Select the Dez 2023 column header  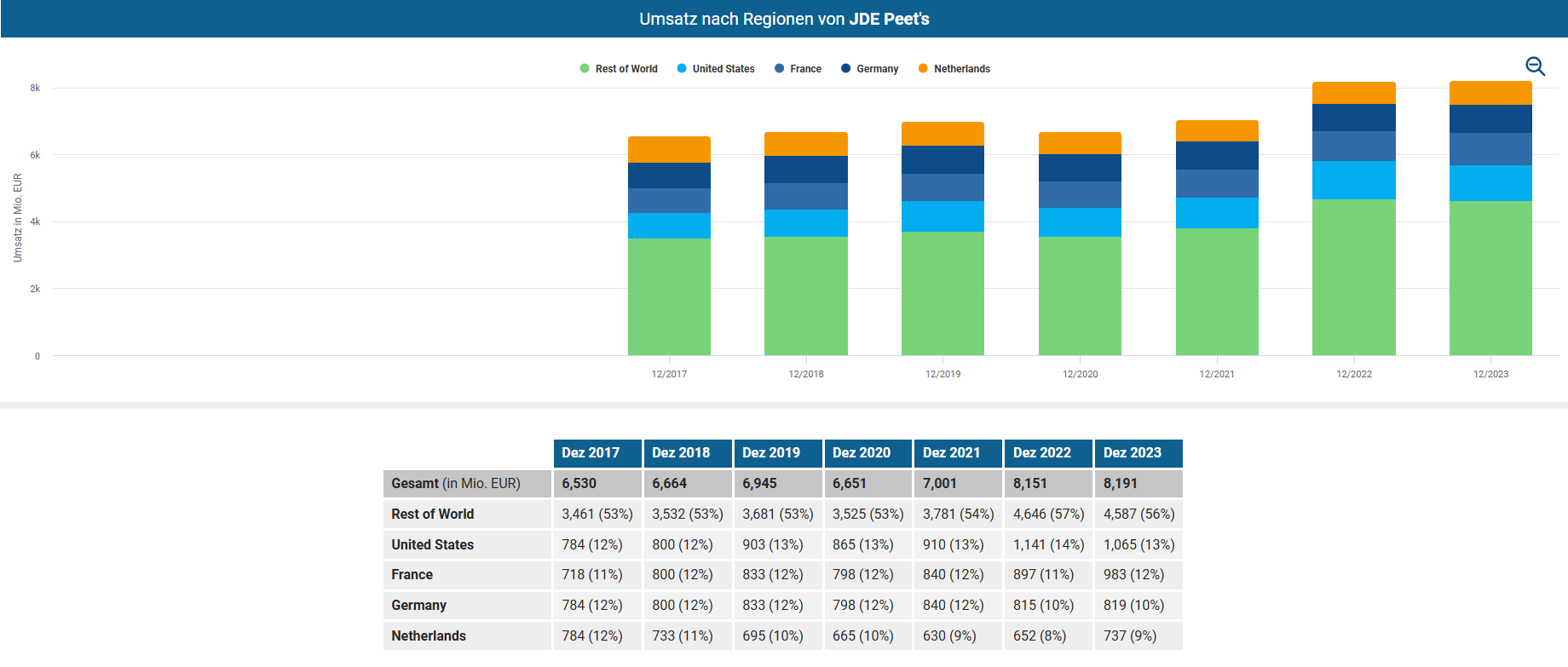pyautogui.click(x=1139, y=453)
